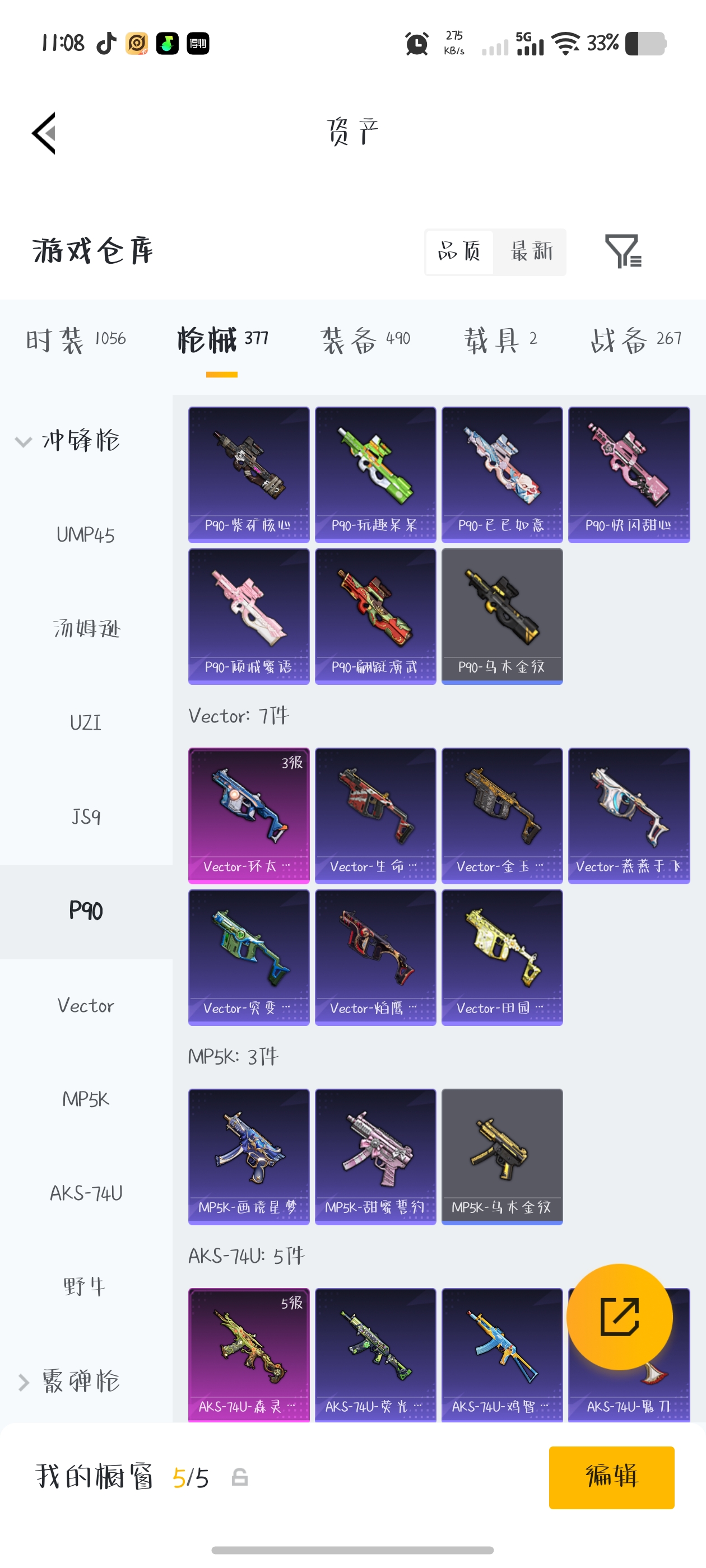Select the gold MP5K-乌木金纹 skin

502,1156
